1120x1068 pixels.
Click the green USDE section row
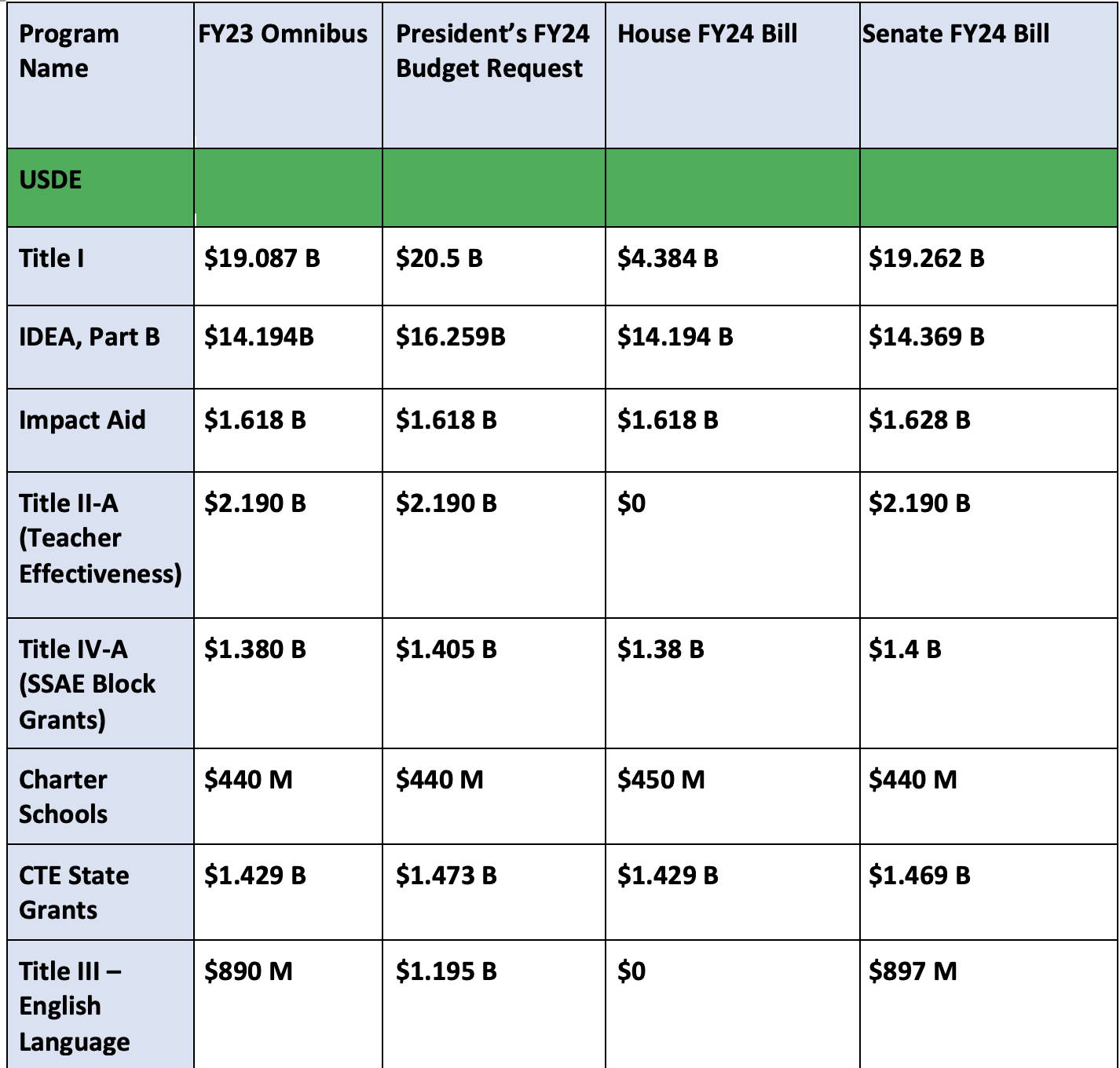(562, 188)
